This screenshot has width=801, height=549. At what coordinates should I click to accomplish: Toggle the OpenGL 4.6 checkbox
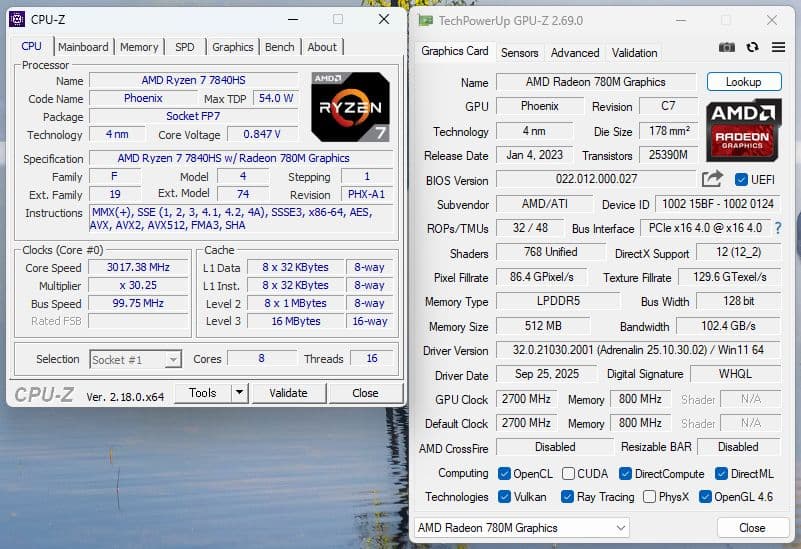(x=705, y=496)
